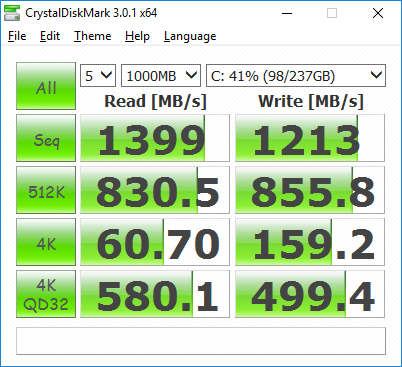Image resolution: width=402 pixels, height=367 pixels.
Task: Start the 4K QD32 benchmark test
Action: pyautogui.click(x=46, y=294)
